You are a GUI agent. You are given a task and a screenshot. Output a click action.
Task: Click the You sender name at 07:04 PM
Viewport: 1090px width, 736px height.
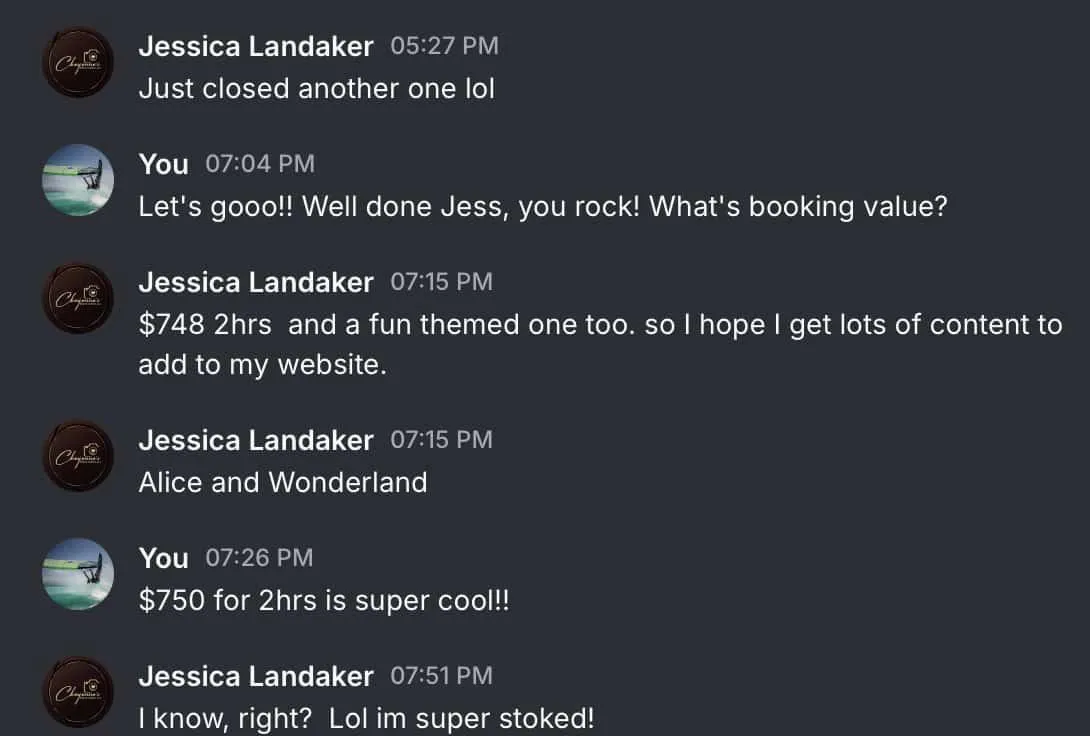163,165
